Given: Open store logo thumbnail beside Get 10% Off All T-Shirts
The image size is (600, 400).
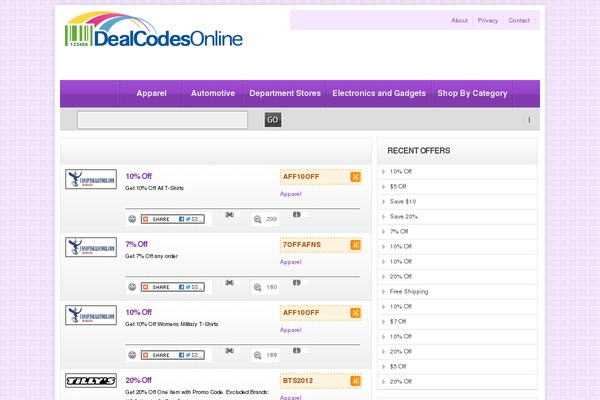Looking at the screenshot, I should click(x=91, y=179).
